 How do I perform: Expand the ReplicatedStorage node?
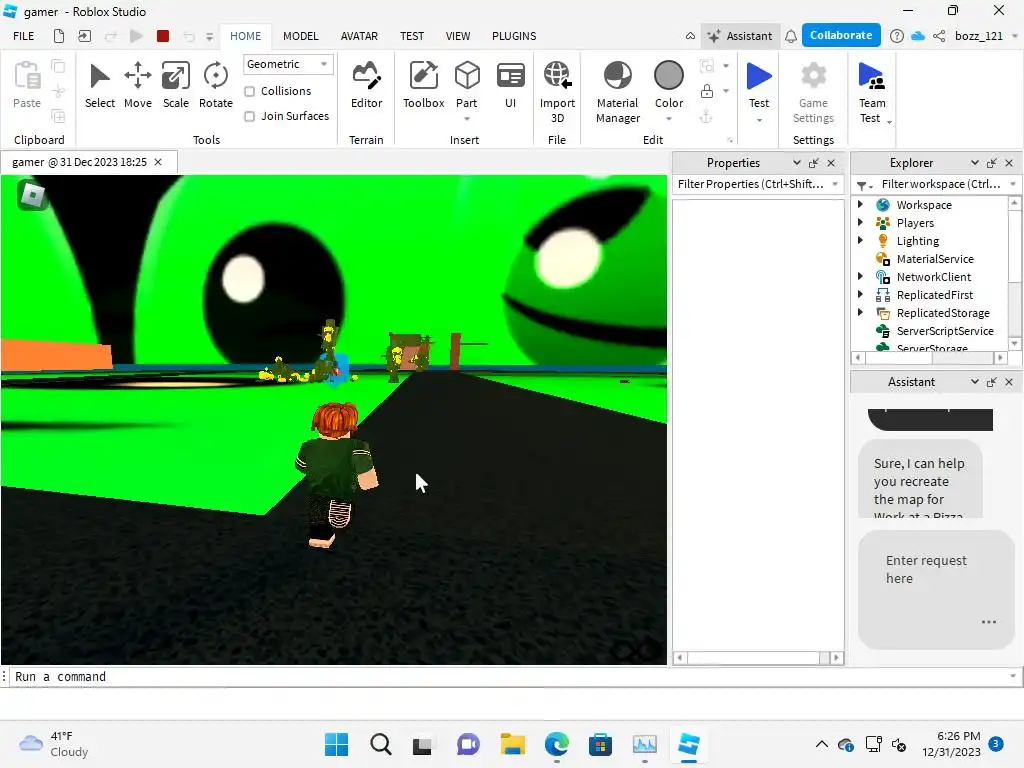click(860, 312)
